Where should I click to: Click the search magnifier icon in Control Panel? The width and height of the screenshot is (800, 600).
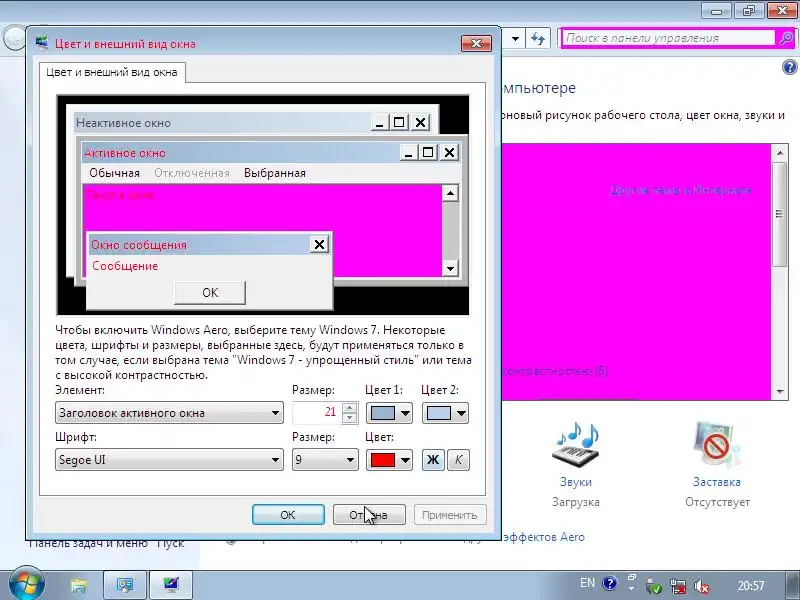(786, 38)
